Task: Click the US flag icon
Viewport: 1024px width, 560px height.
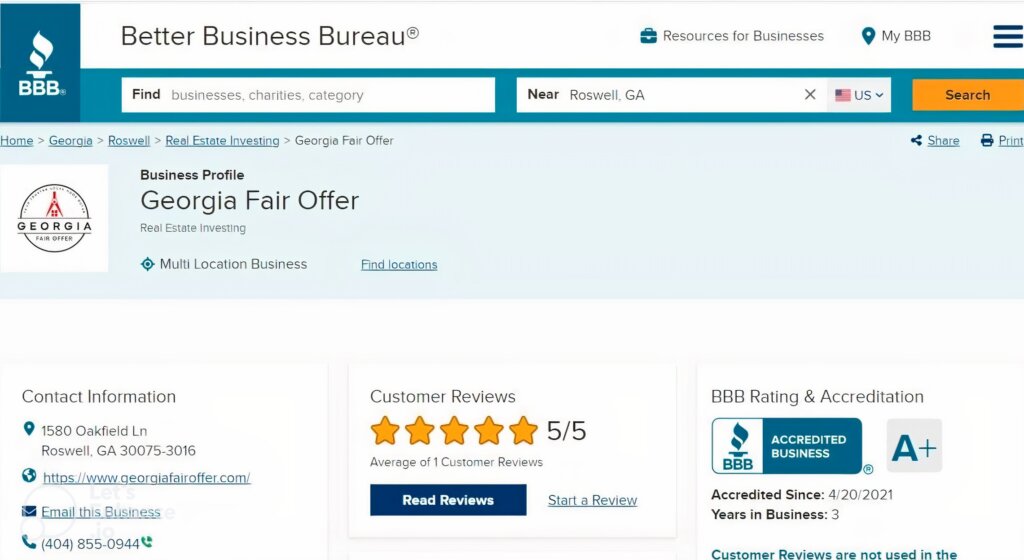Action: (842, 95)
